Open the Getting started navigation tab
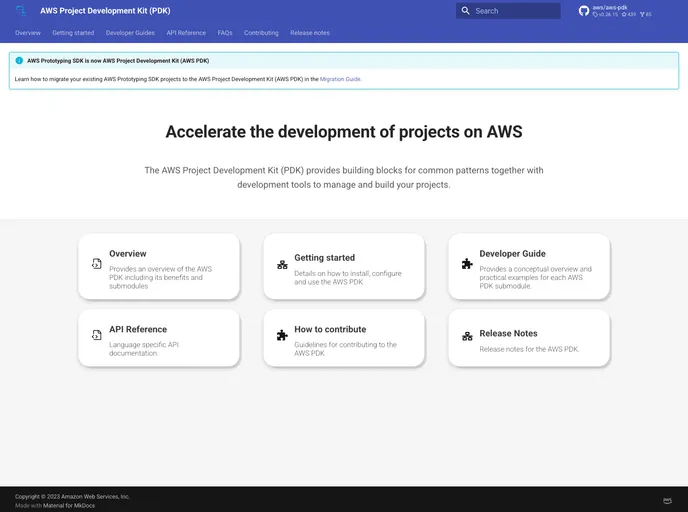Screen dimensions: 688x512 [73, 33]
